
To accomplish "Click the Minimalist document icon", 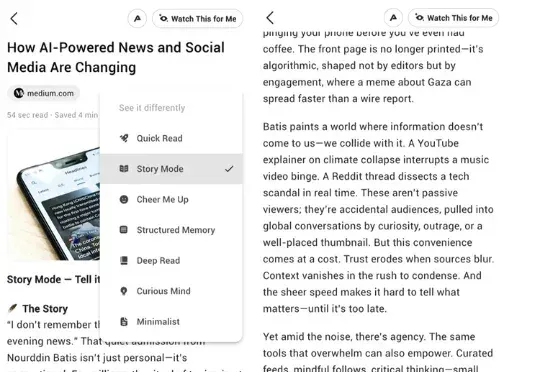I will 124,322.
